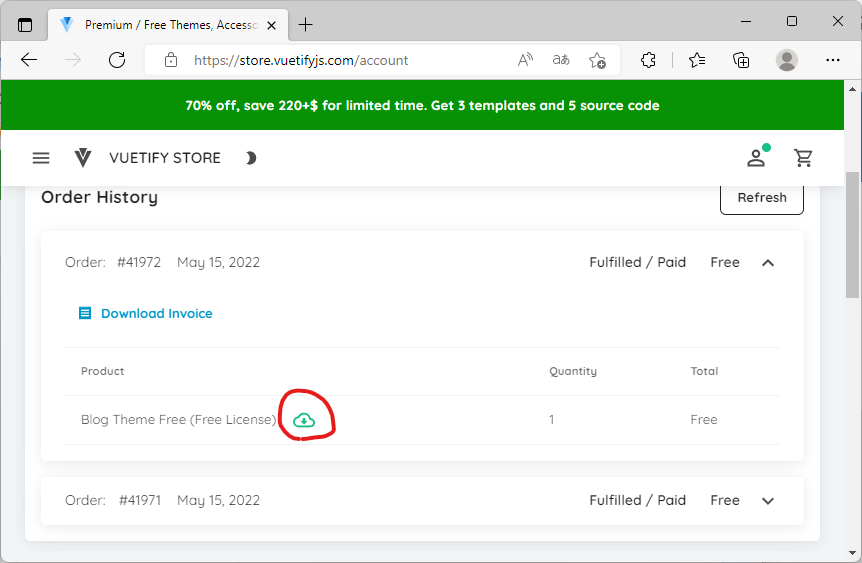Click the Quantity column header
The width and height of the screenshot is (862, 563).
tap(573, 371)
